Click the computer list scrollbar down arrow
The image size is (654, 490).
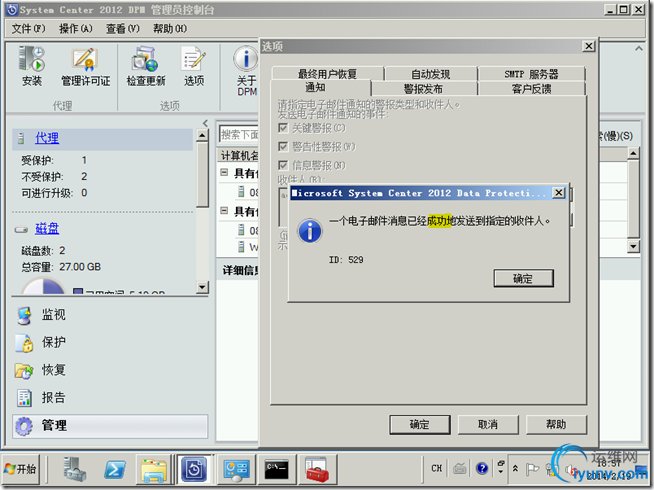(633, 246)
